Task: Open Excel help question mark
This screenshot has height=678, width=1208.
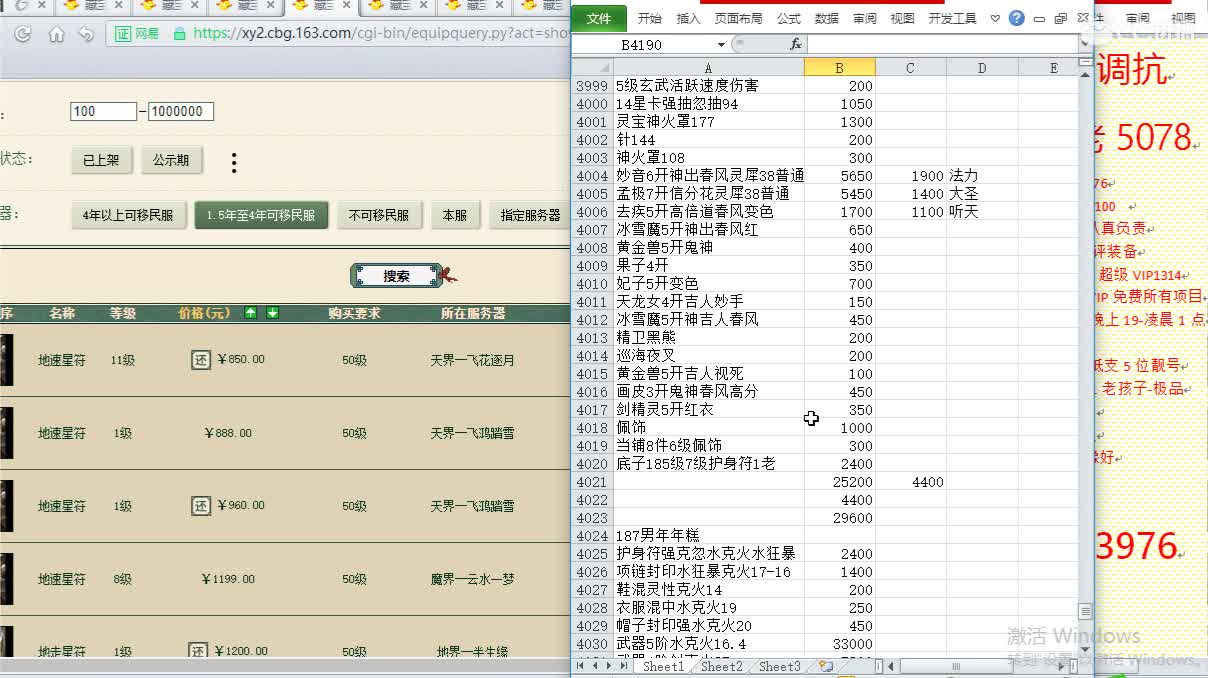Action: point(1017,18)
